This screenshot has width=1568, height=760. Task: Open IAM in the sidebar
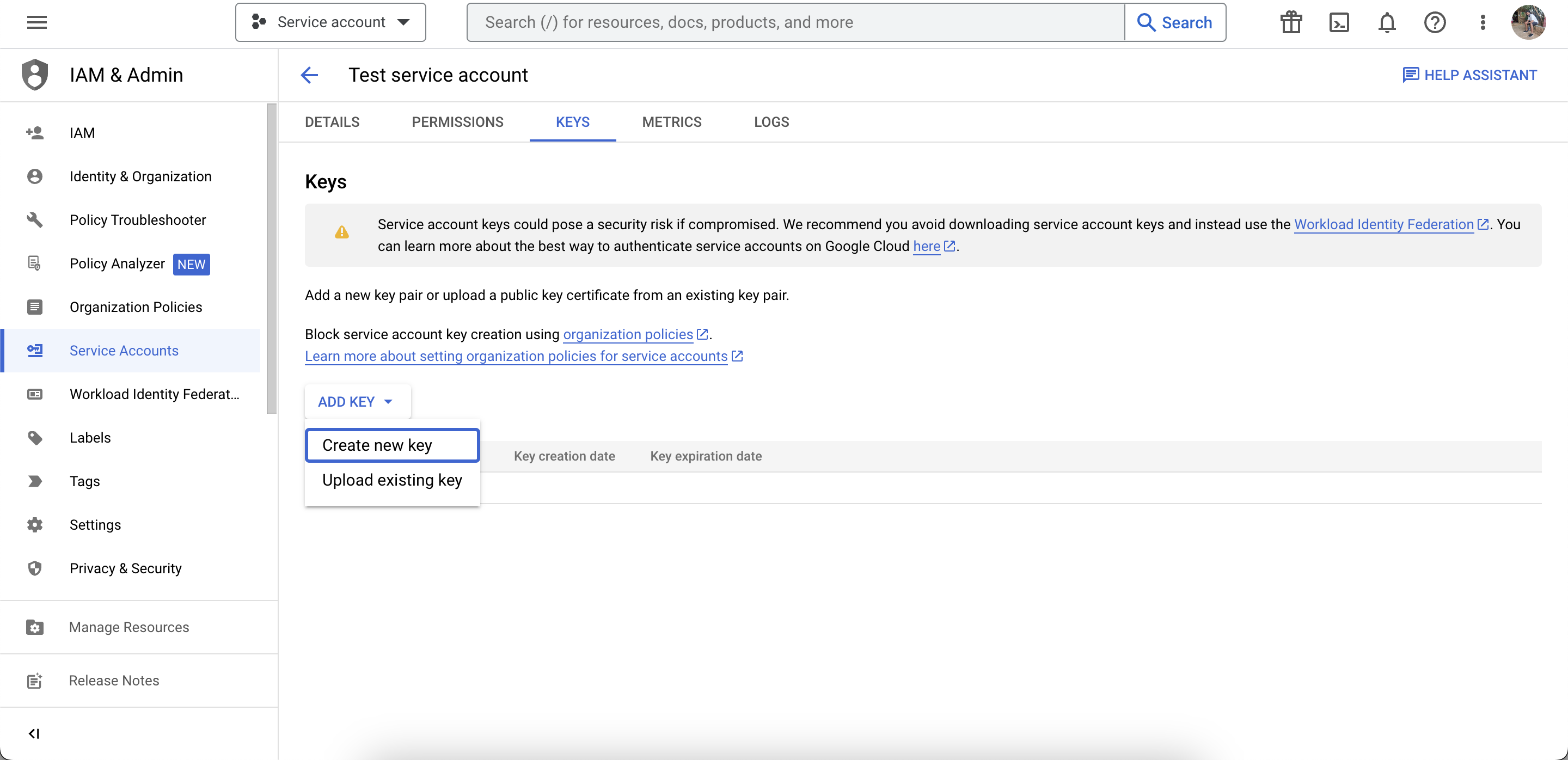click(130, 133)
